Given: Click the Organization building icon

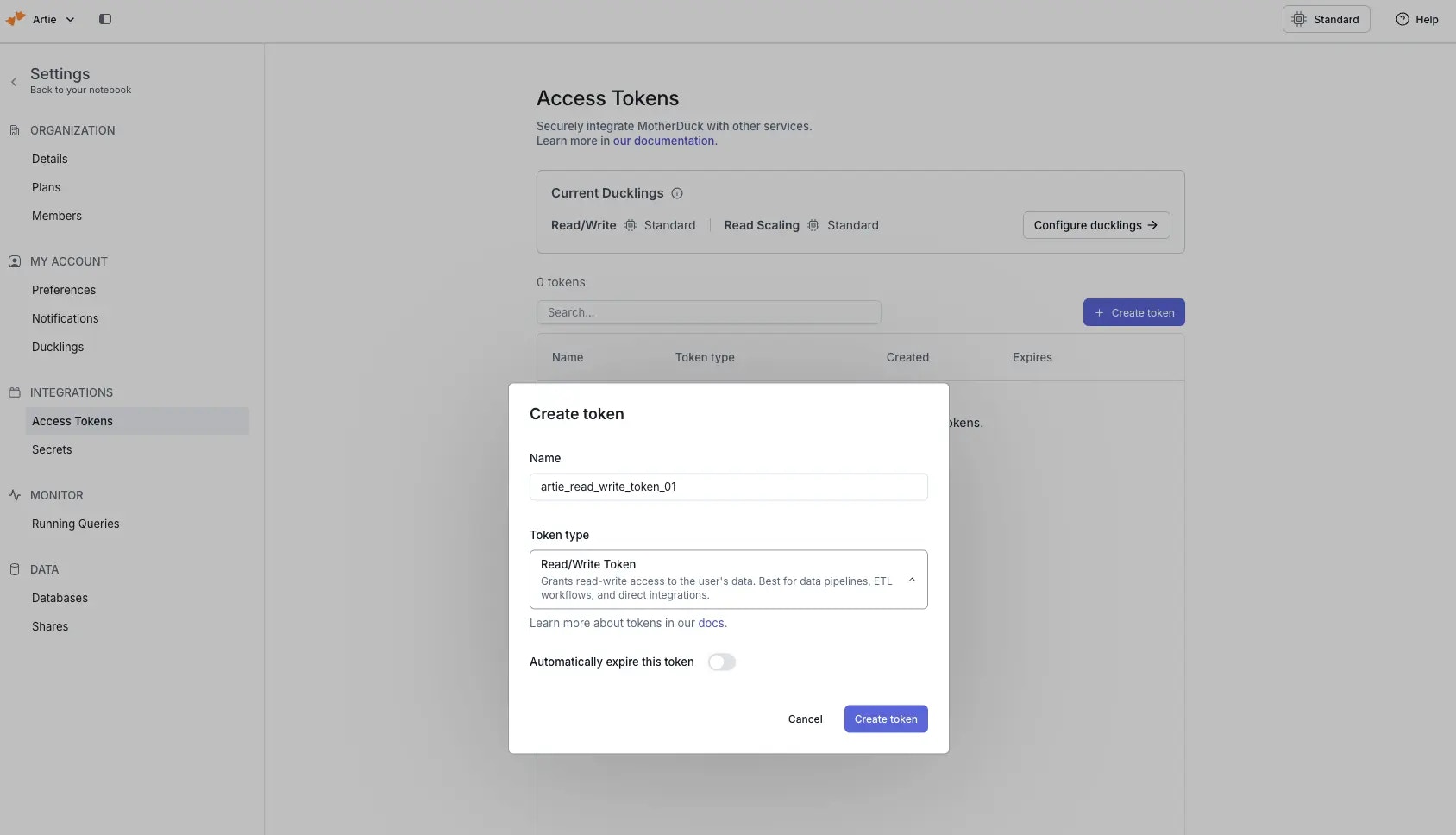Looking at the screenshot, I should point(15,129).
